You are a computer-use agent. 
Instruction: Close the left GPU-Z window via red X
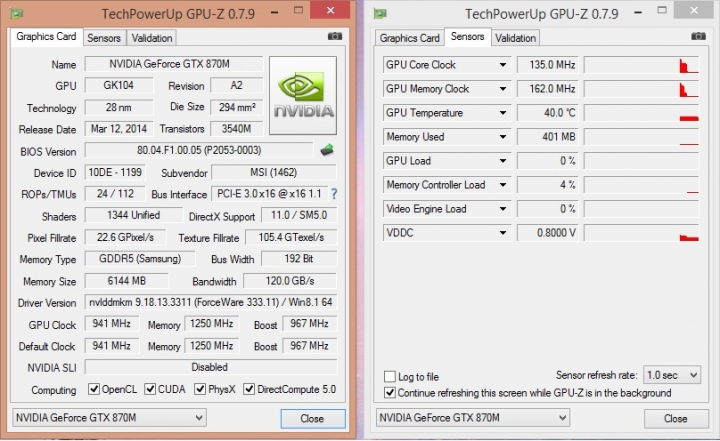pos(330,10)
